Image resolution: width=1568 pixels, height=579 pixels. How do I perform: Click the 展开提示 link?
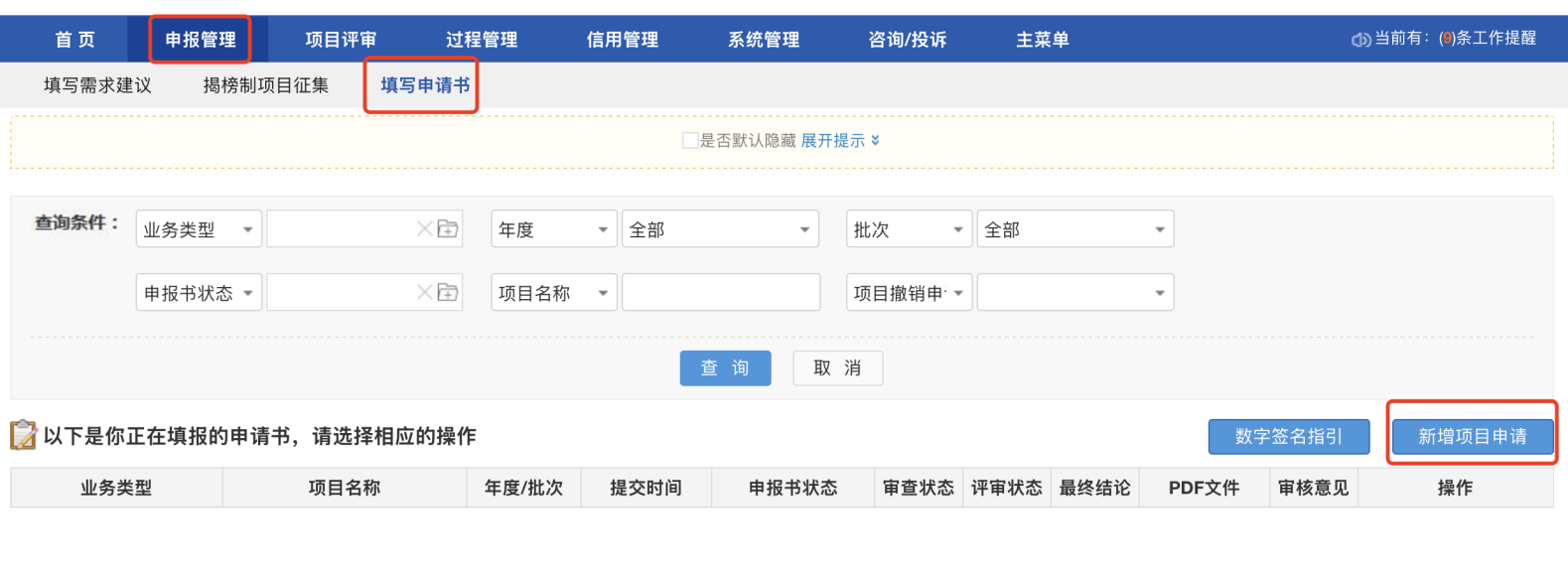coord(833,141)
